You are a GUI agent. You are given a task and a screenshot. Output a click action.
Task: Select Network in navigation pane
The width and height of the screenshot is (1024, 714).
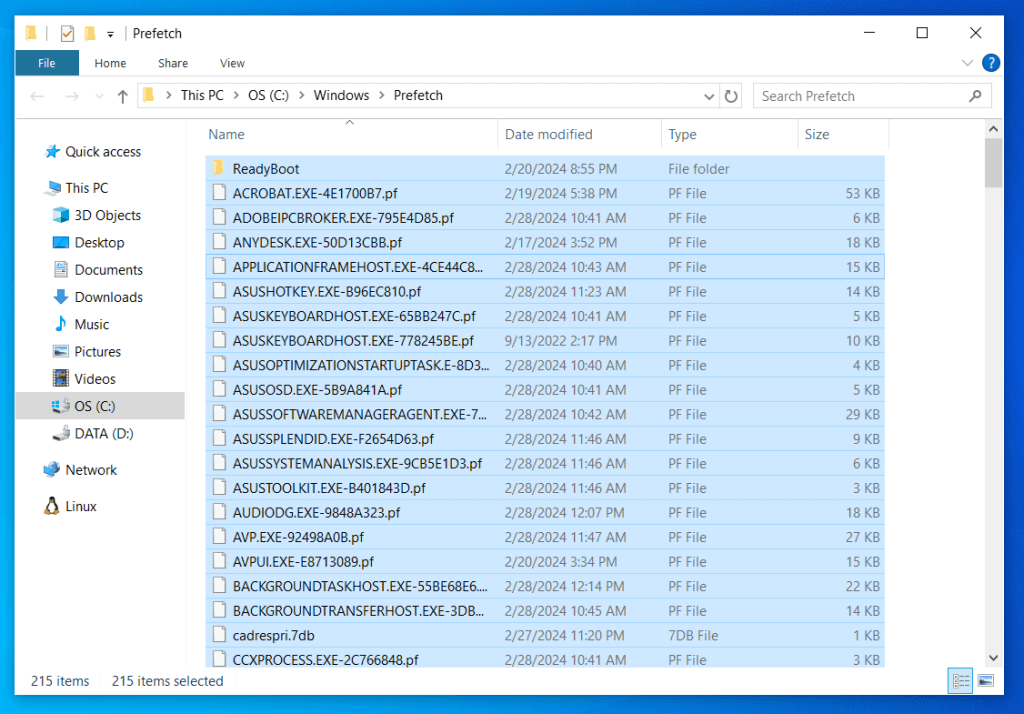pos(91,470)
